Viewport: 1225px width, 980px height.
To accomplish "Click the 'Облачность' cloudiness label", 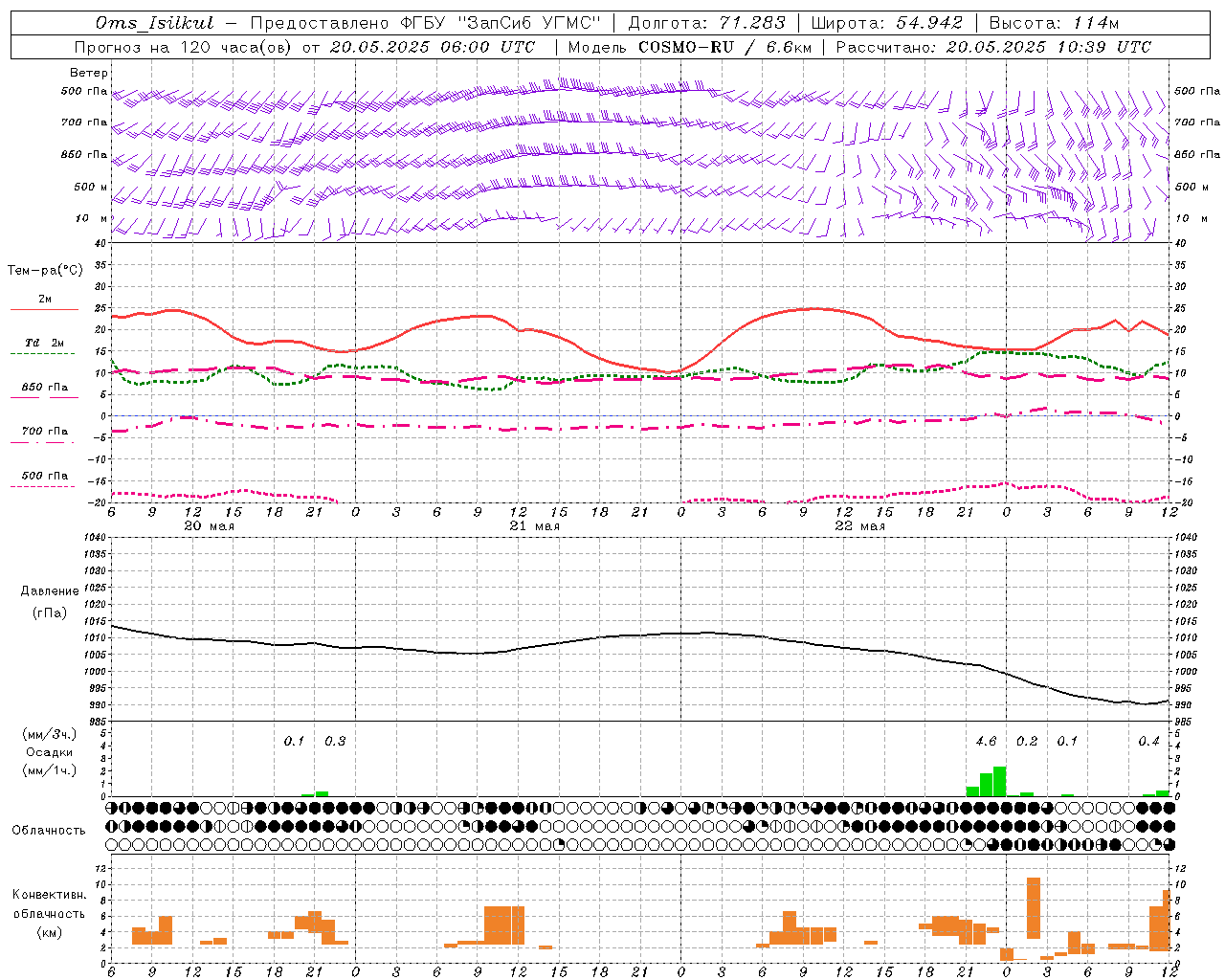I will tap(49, 830).
